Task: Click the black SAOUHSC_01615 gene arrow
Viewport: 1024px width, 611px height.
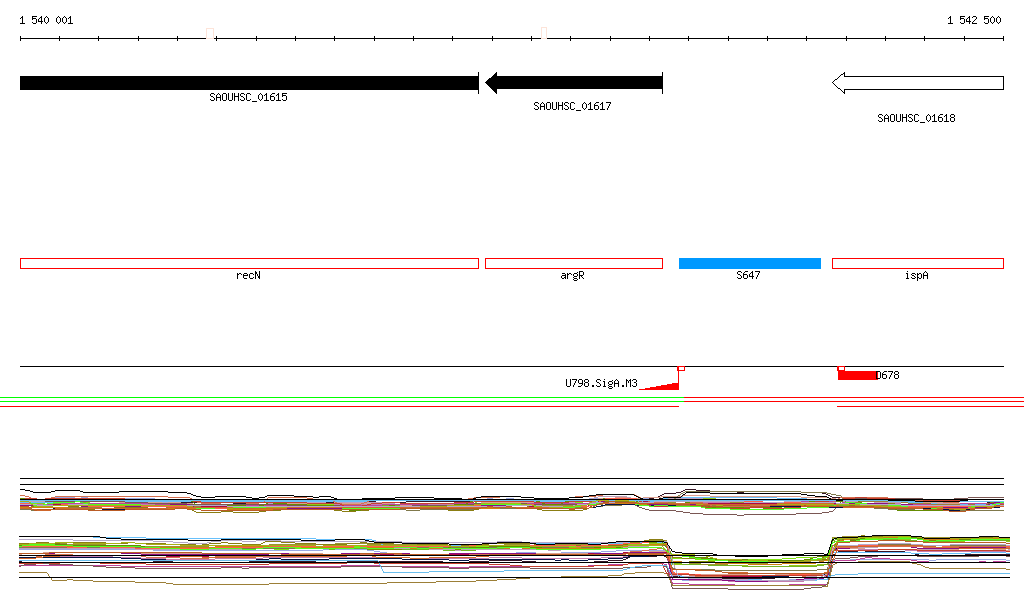Action: [x=249, y=83]
